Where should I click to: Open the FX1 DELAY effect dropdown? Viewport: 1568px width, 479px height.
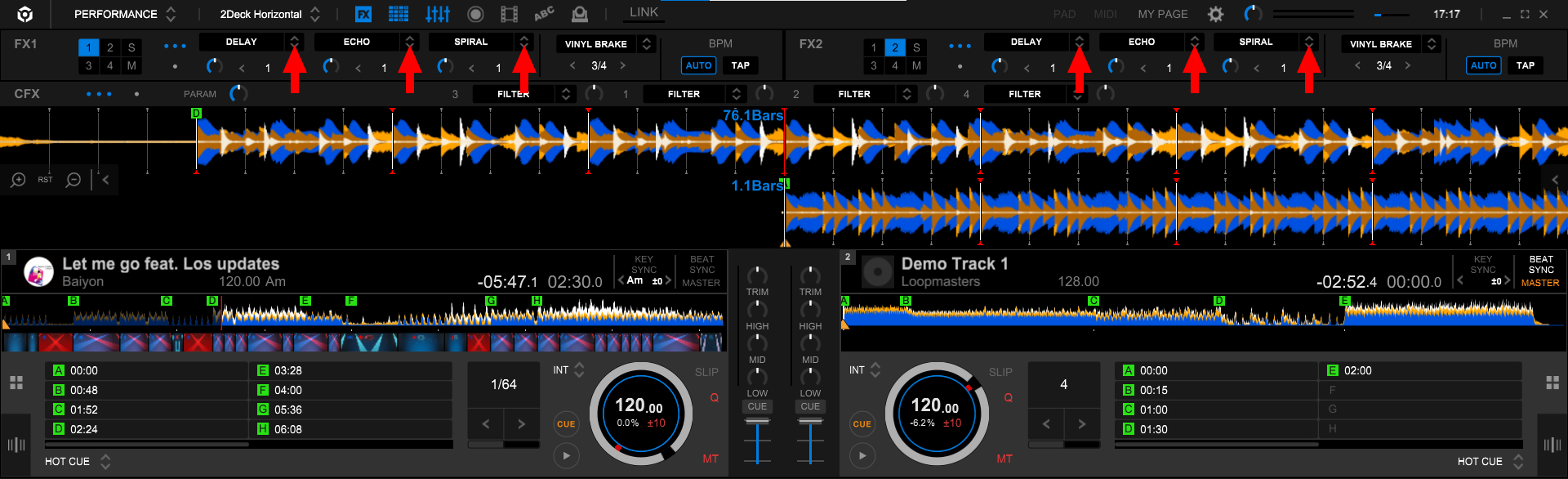[x=295, y=42]
